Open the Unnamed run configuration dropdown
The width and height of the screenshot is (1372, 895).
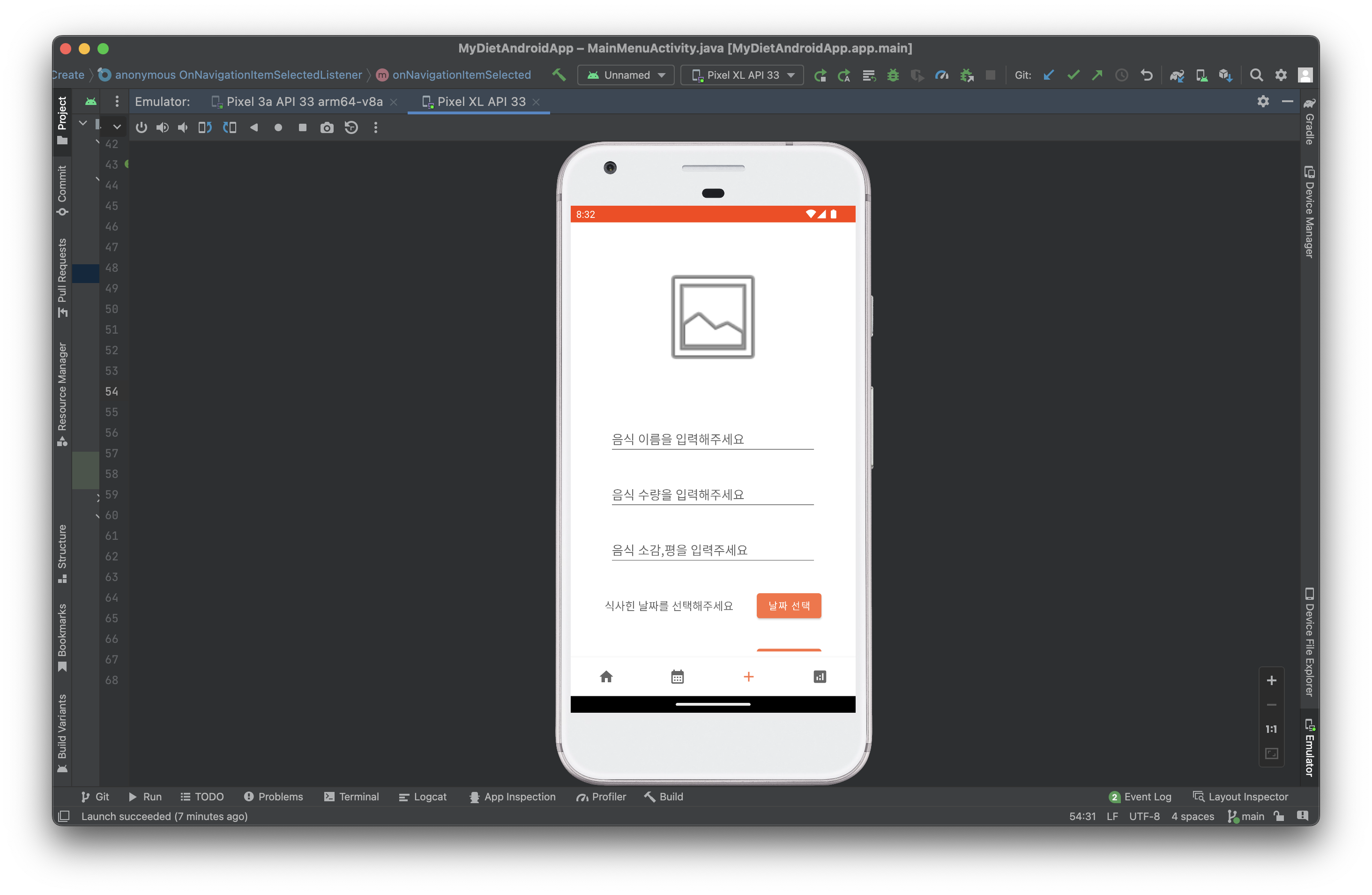626,75
